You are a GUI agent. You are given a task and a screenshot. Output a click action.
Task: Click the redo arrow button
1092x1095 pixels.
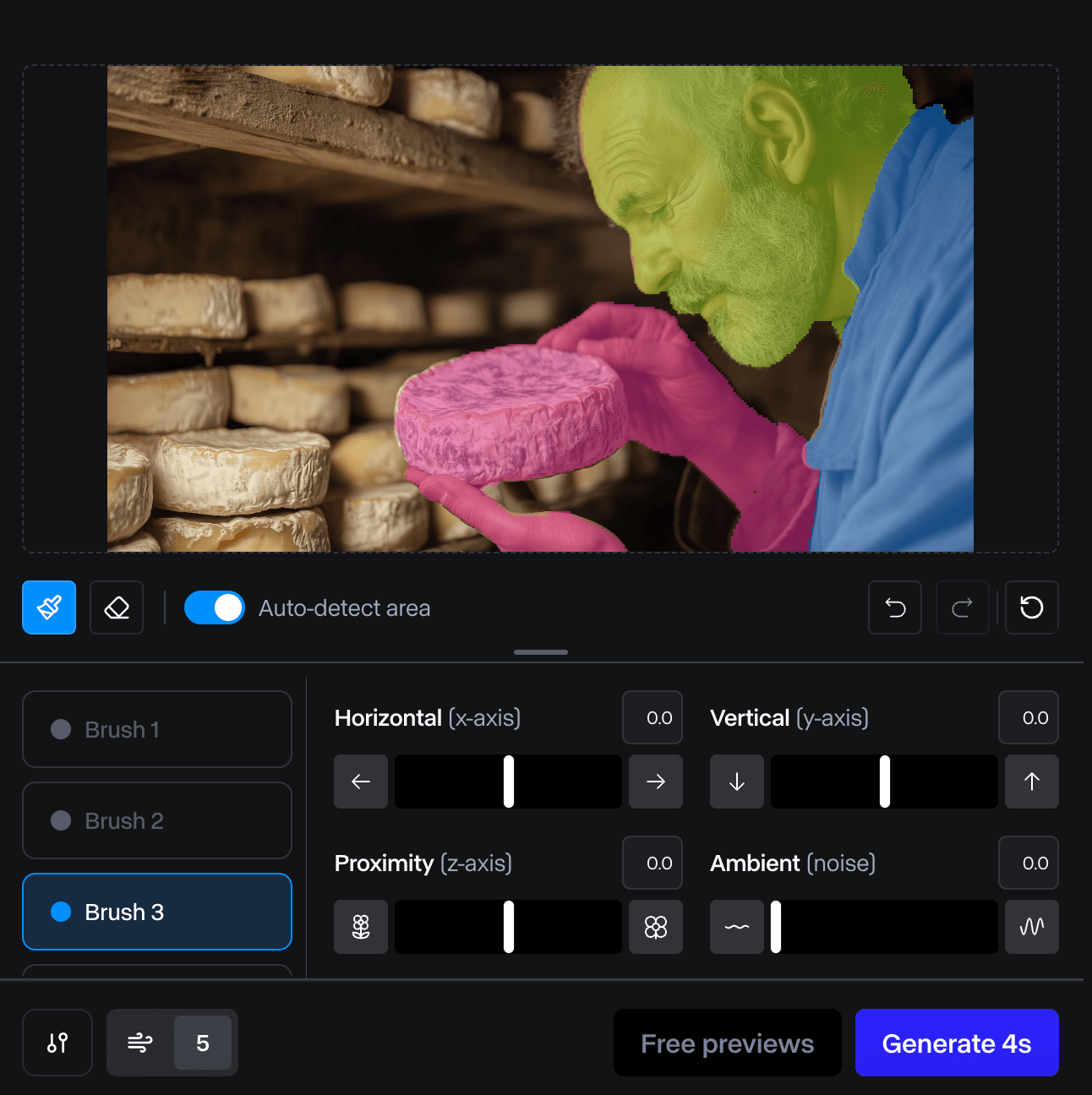(x=962, y=607)
